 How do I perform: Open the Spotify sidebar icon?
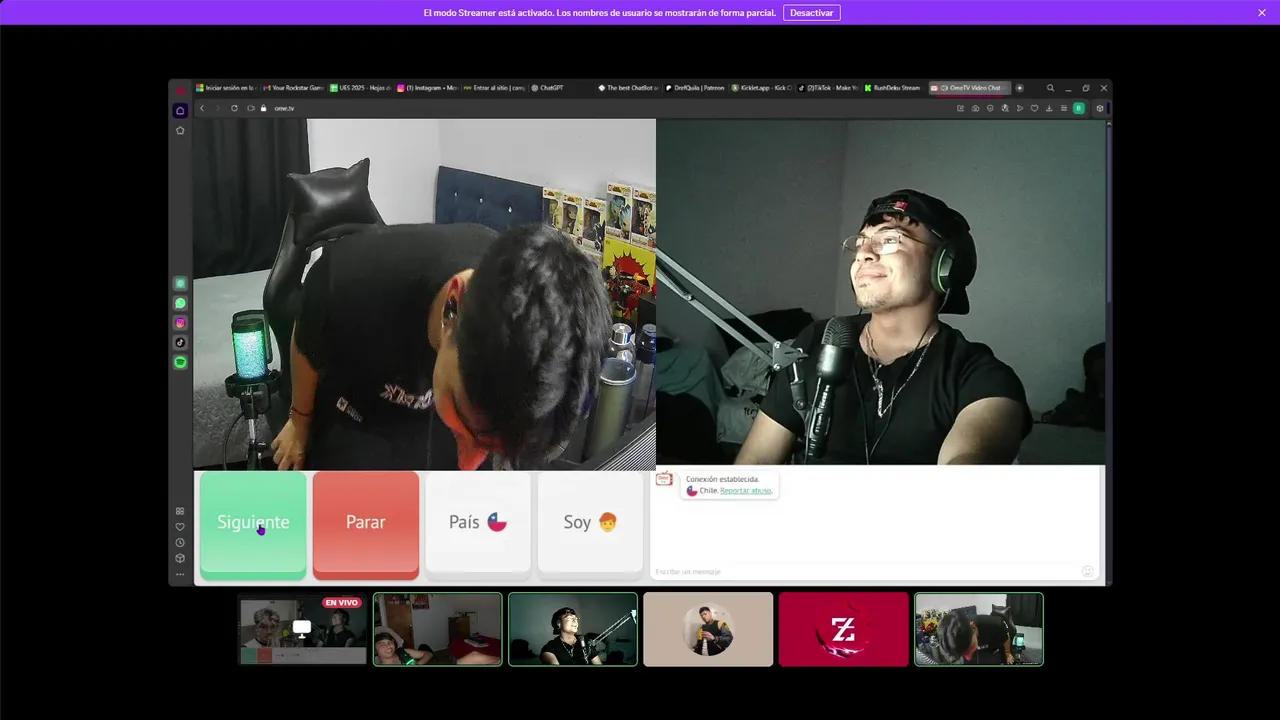pyautogui.click(x=180, y=362)
